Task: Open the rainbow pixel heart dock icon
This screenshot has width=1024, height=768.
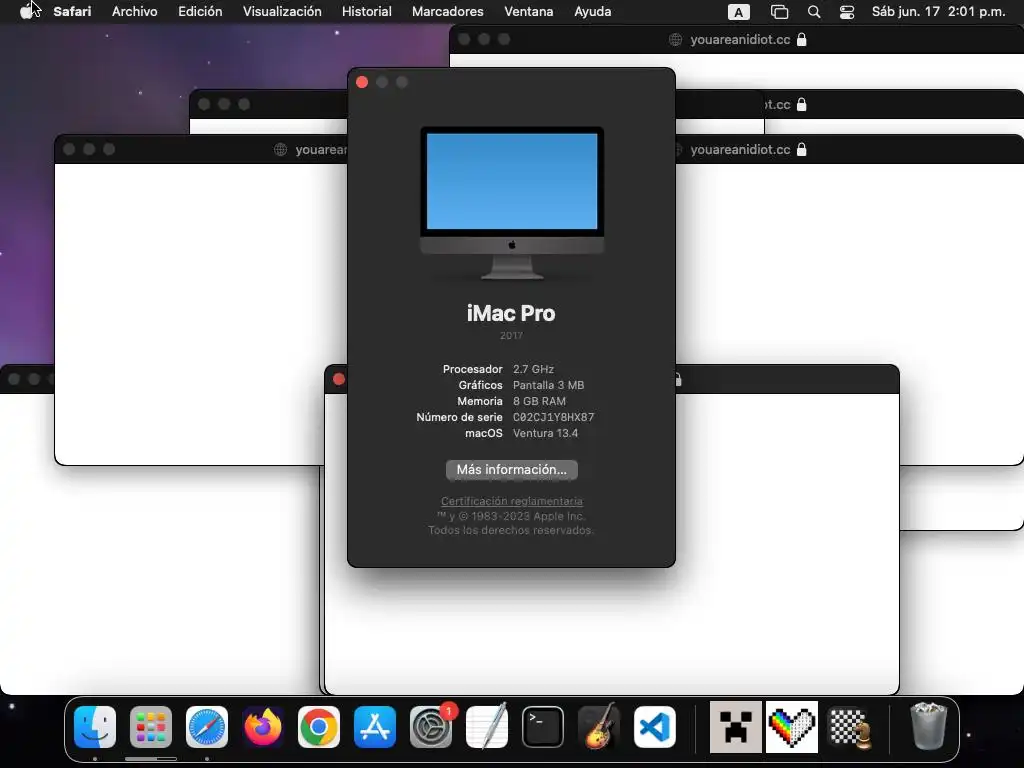Action: click(x=792, y=727)
